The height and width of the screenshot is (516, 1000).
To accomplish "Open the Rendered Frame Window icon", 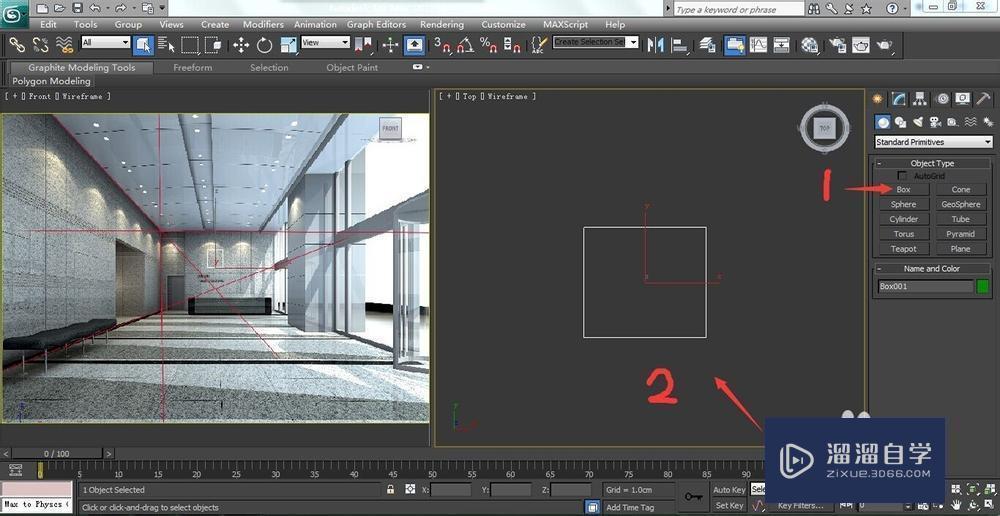I will click(x=861, y=45).
